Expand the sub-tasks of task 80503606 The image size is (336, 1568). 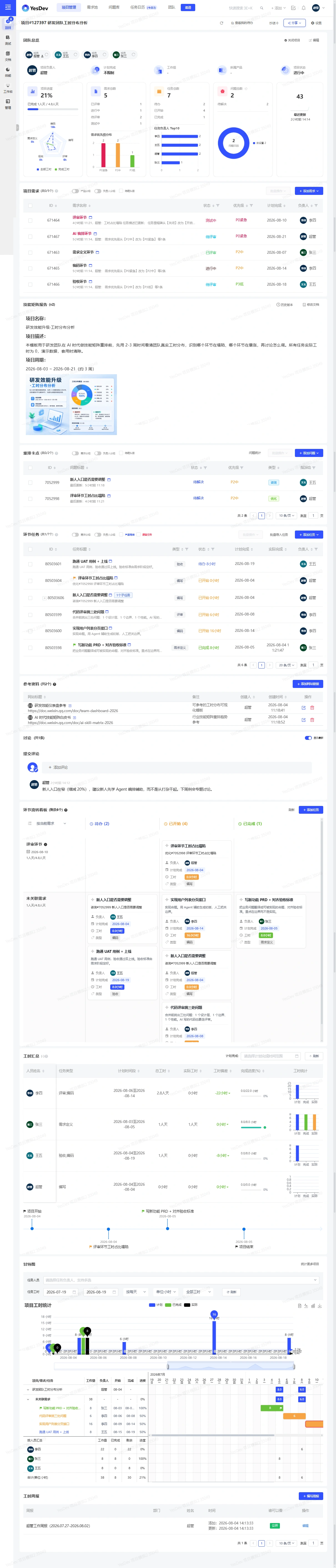[x=44, y=598]
